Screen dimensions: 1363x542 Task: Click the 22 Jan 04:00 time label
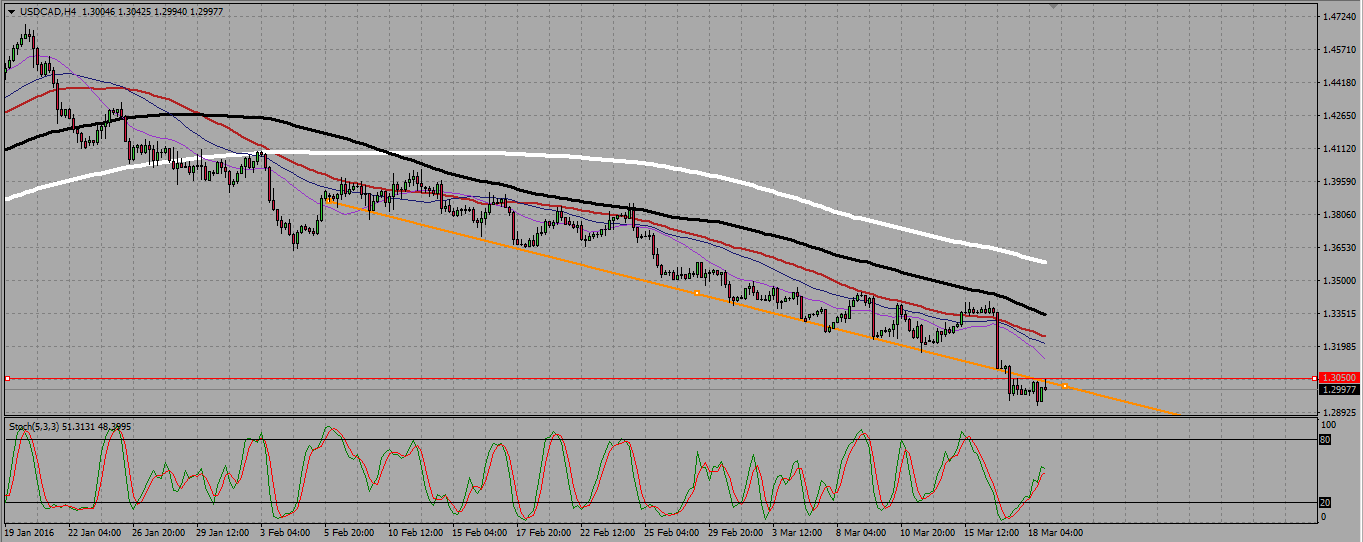click(x=94, y=532)
